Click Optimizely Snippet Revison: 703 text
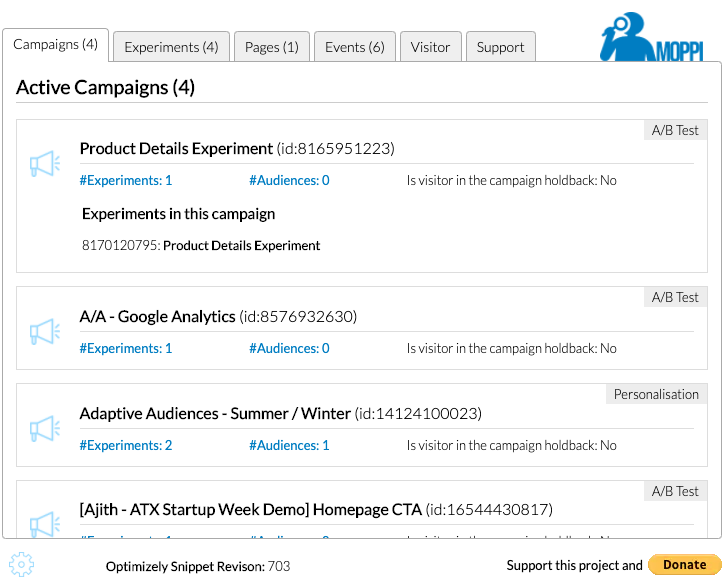727x586 pixels. point(198,567)
